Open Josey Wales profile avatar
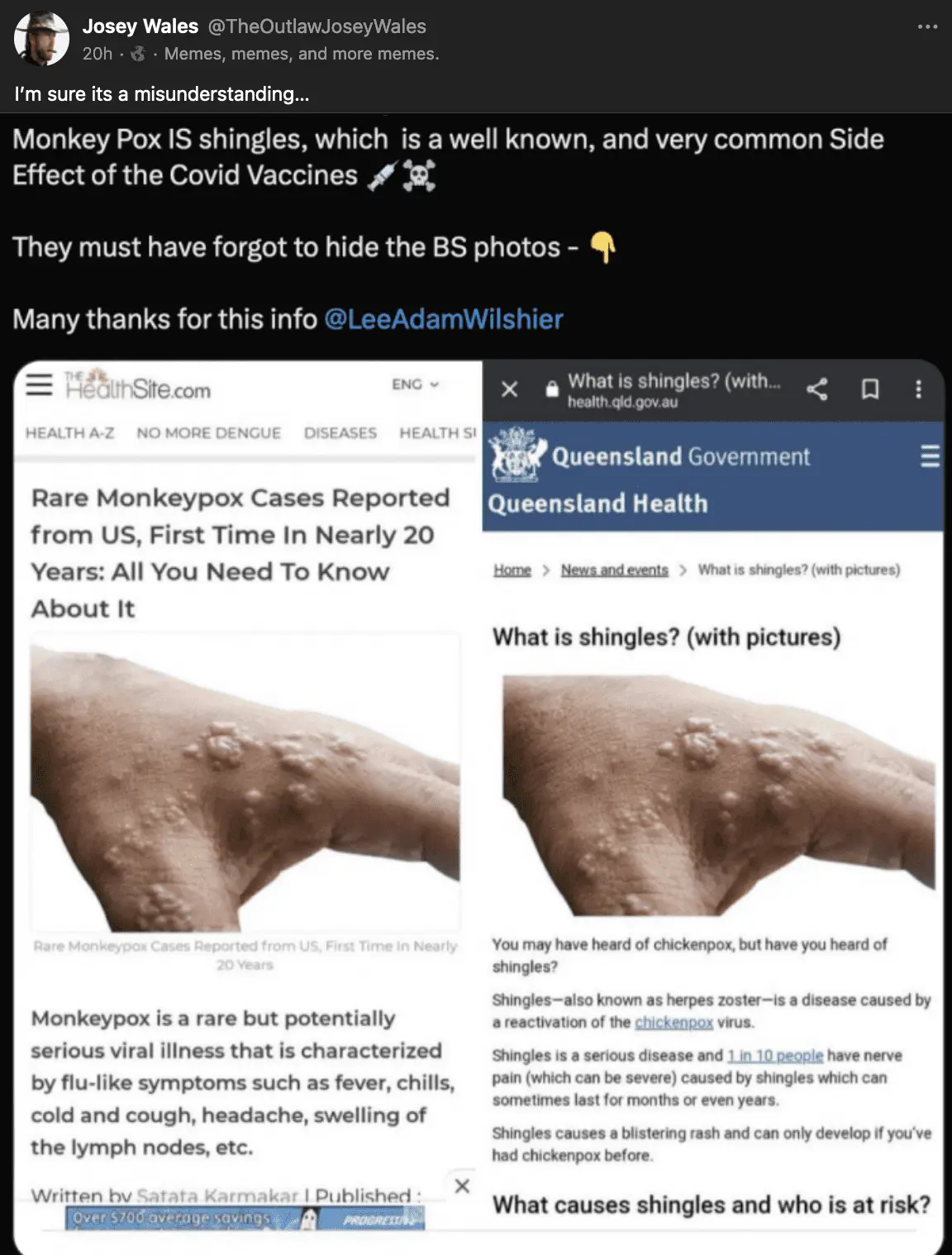 (x=42, y=39)
